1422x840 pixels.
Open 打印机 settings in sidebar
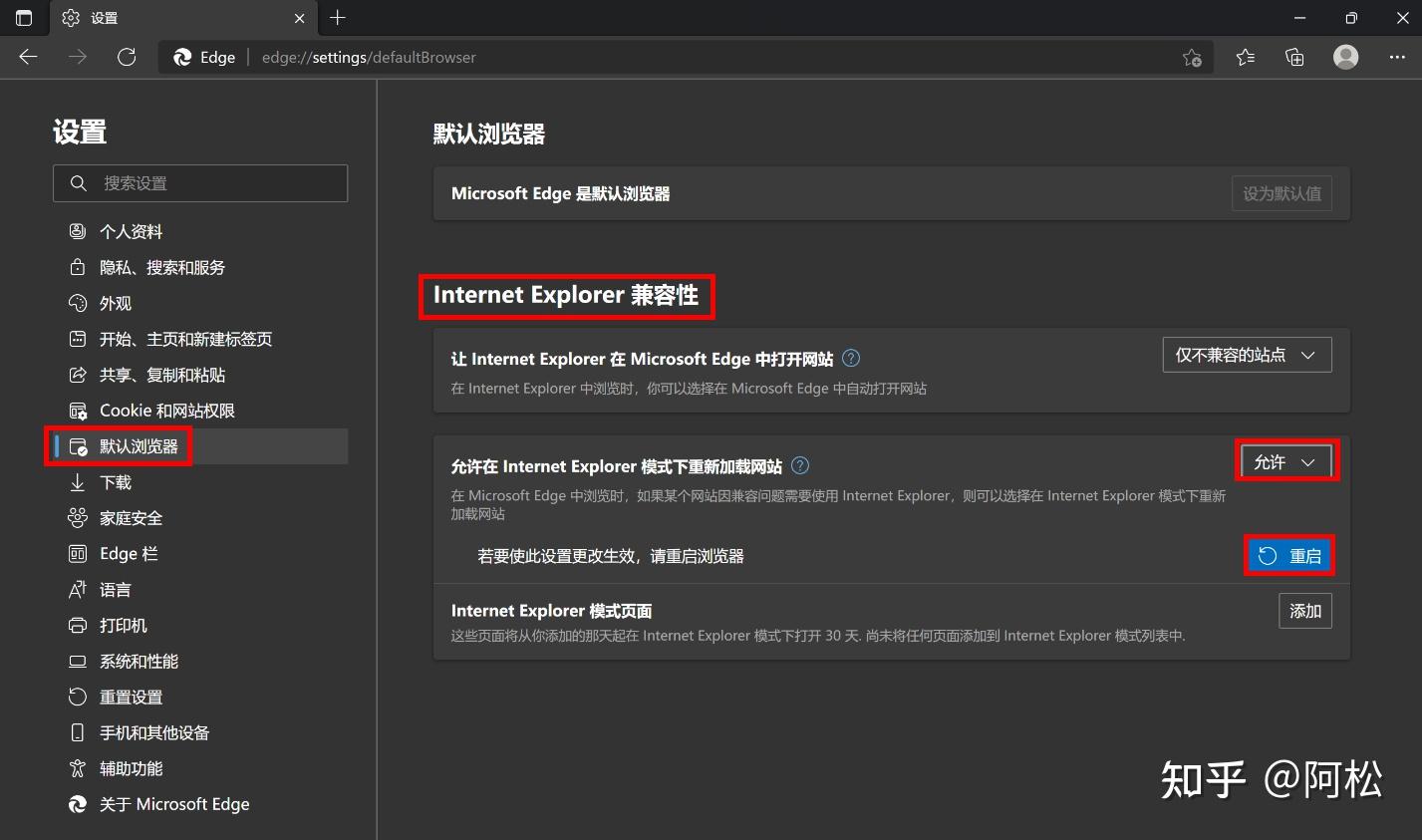tap(121, 625)
